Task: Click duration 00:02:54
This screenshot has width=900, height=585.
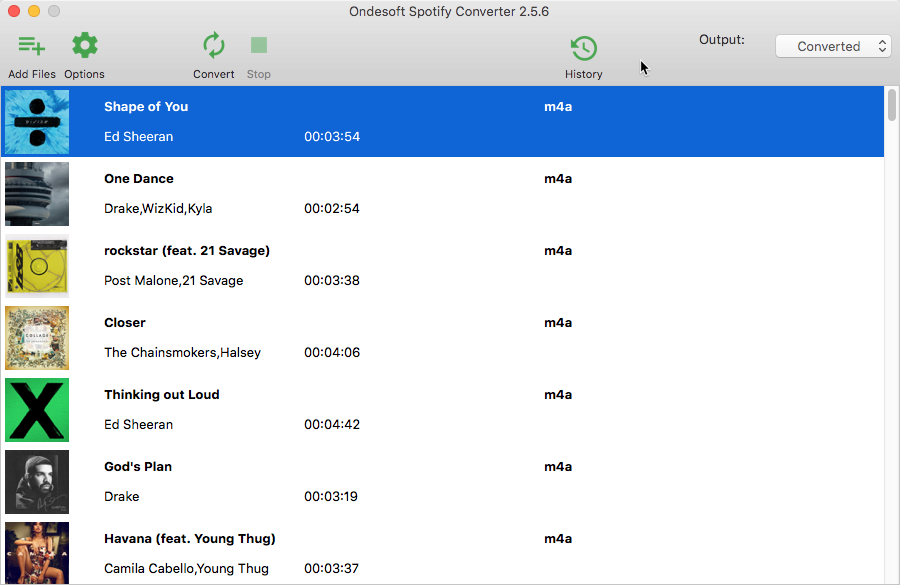Action: pos(332,208)
